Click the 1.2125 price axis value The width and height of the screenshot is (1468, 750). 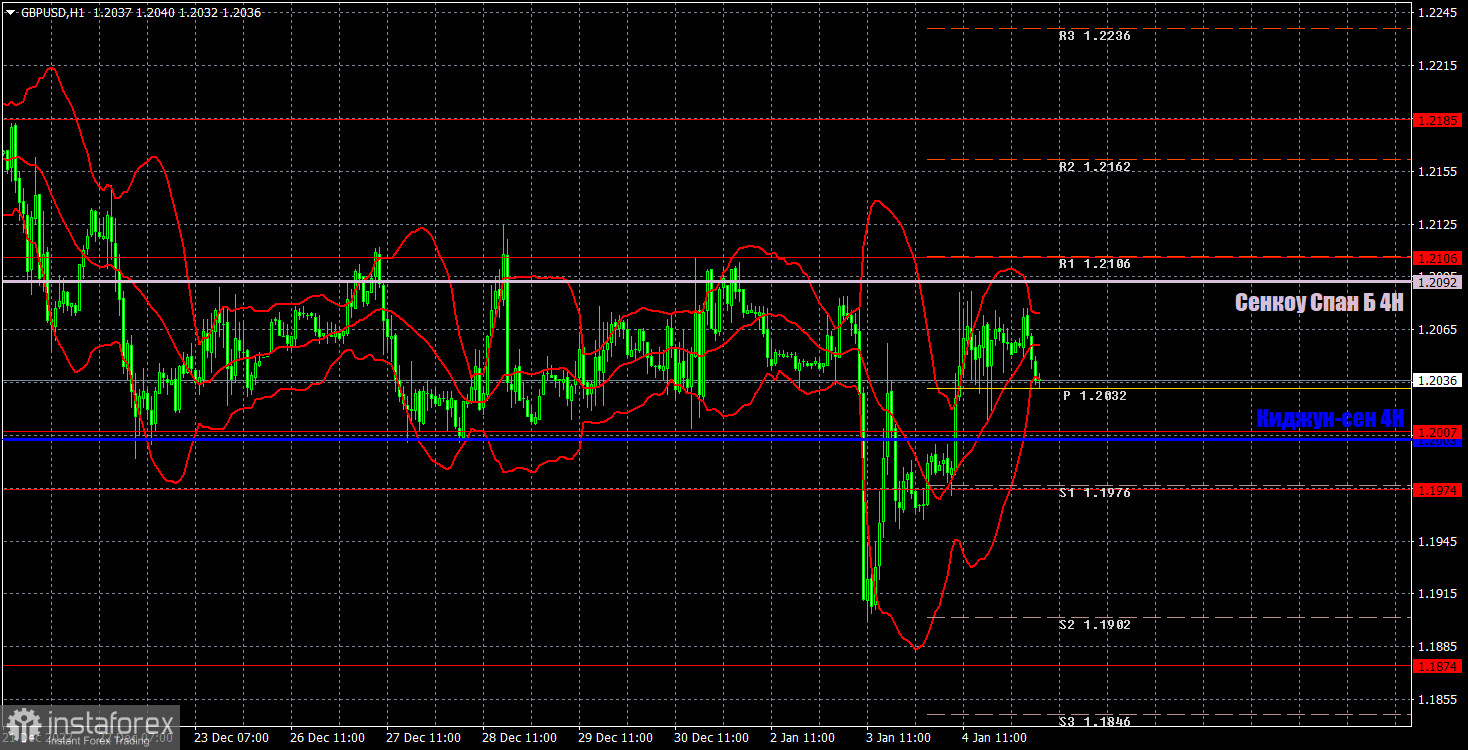click(x=1438, y=224)
